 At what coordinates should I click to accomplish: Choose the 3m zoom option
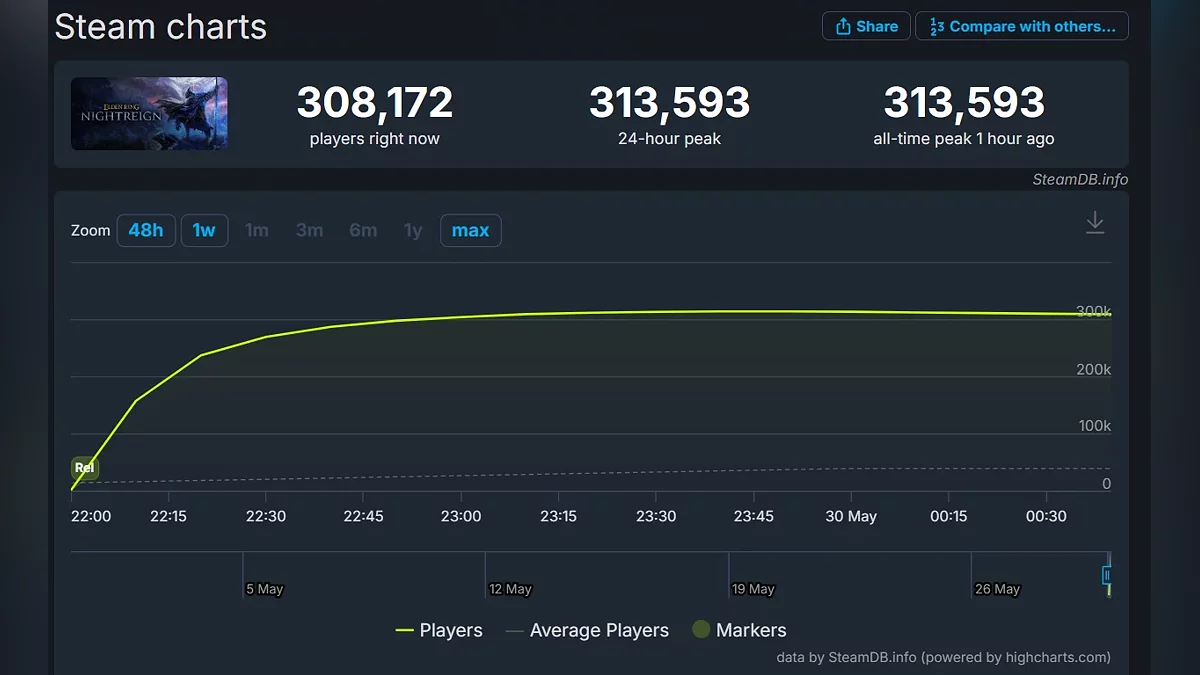point(309,230)
